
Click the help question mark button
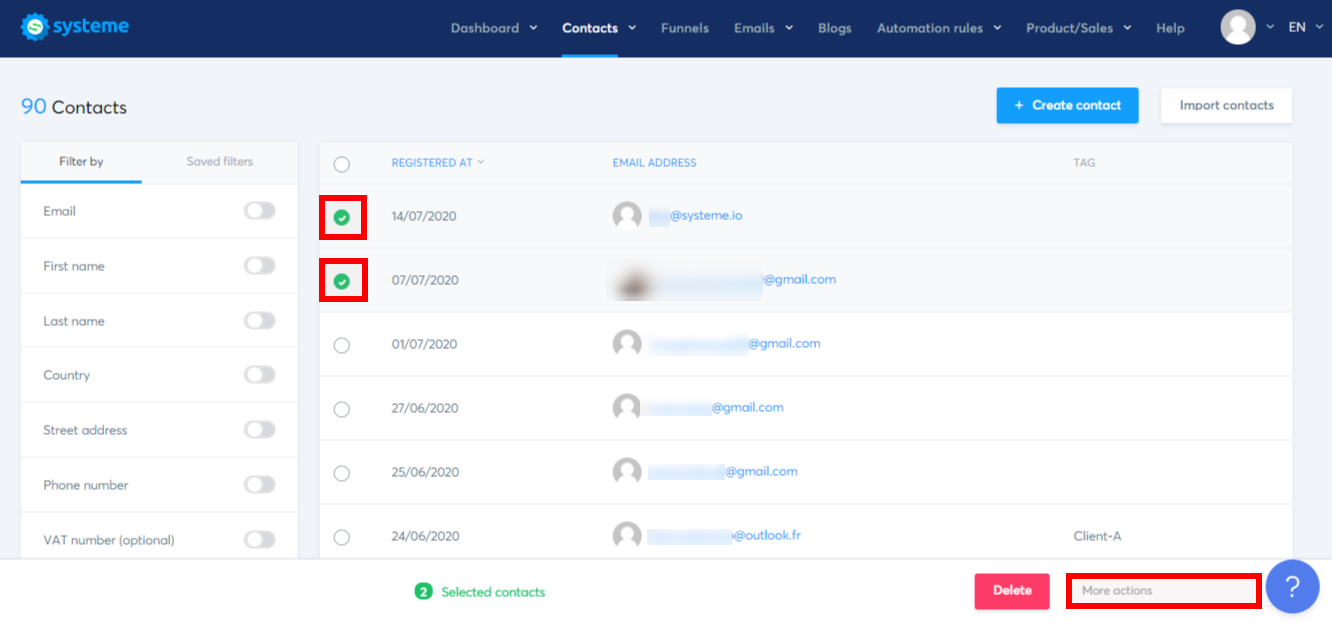click(1292, 586)
